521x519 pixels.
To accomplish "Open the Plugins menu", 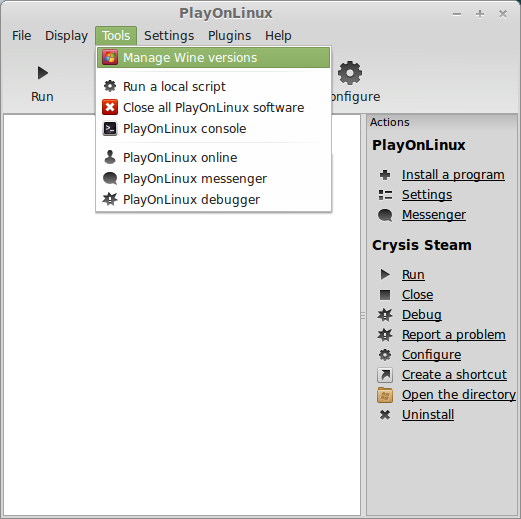I will pyautogui.click(x=229, y=36).
